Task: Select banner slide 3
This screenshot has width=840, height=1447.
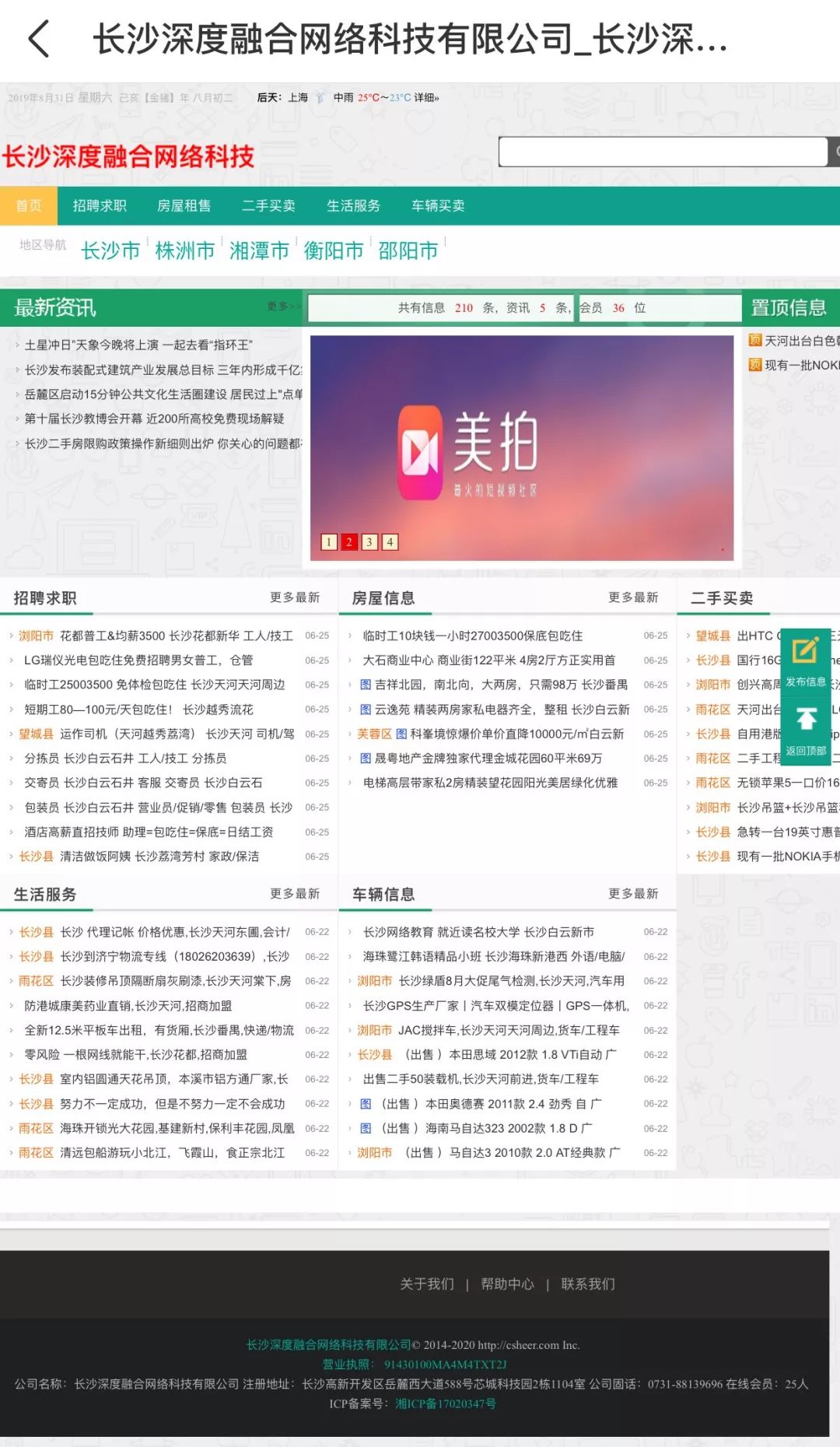Action: 369,542
